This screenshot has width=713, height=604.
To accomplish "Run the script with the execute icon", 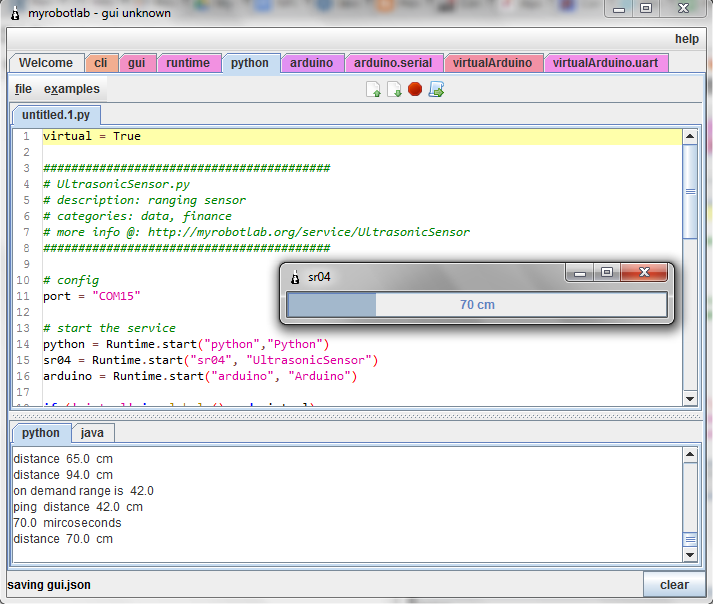I will (436, 89).
